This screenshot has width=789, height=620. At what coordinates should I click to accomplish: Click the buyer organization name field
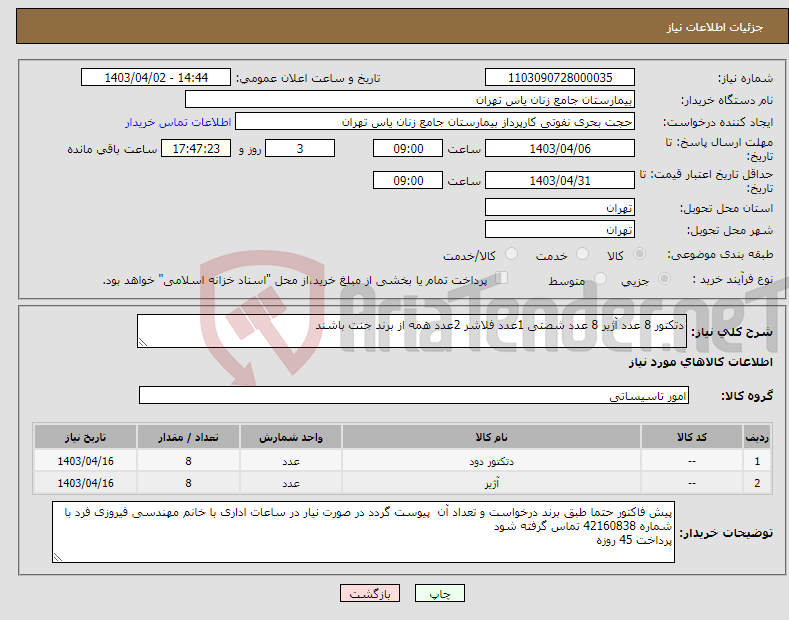[410, 100]
